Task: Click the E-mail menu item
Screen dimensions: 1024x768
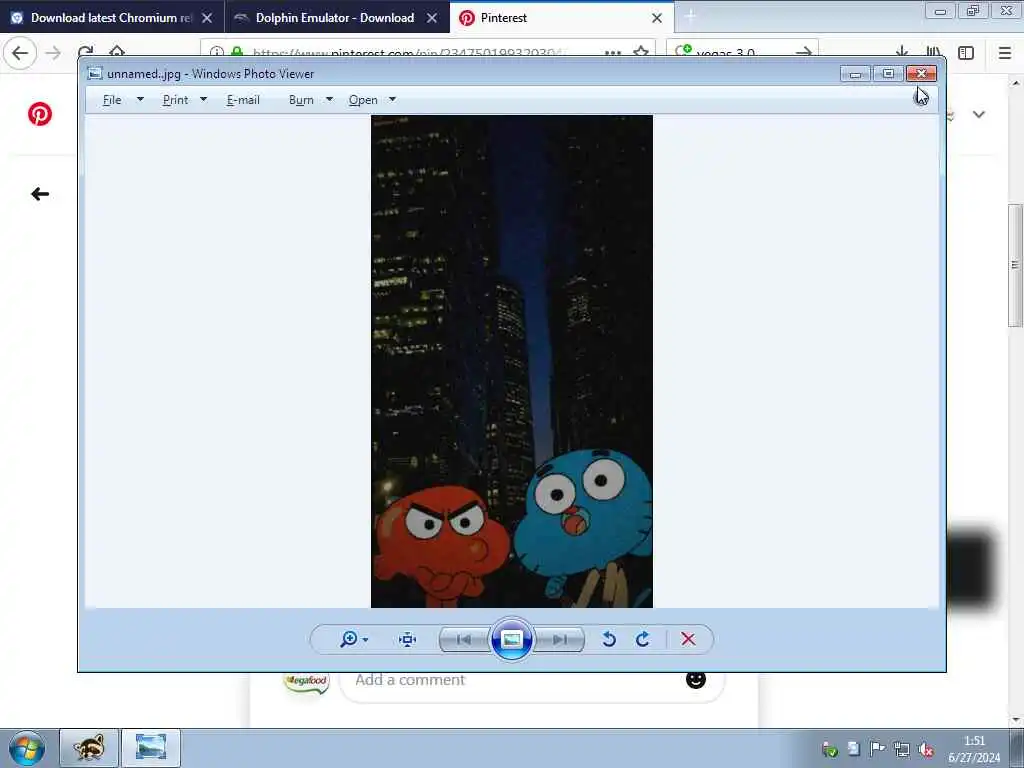Action: 243,100
